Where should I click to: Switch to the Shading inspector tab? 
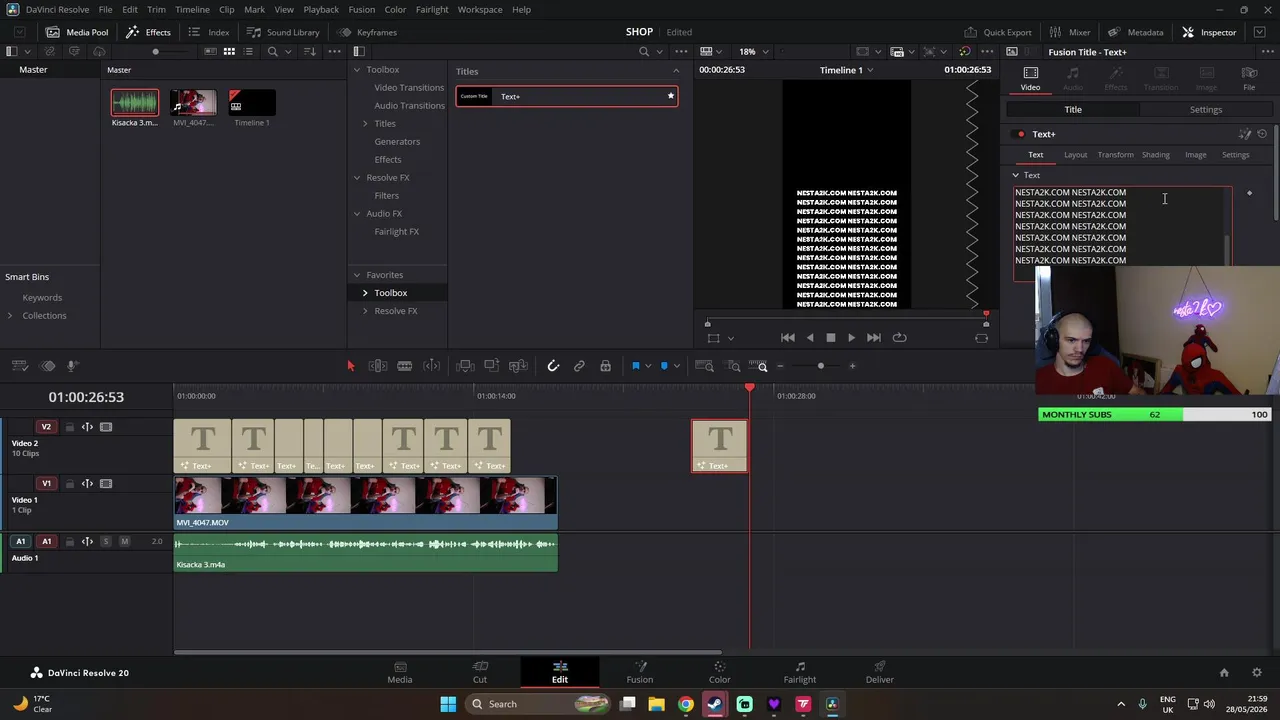click(x=1155, y=155)
